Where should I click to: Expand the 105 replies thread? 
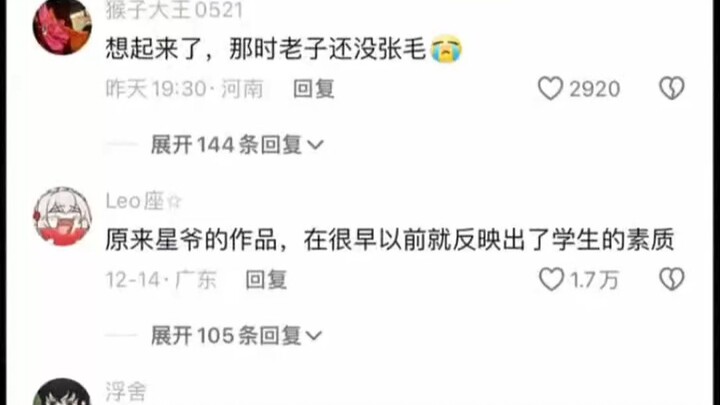[236, 336]
